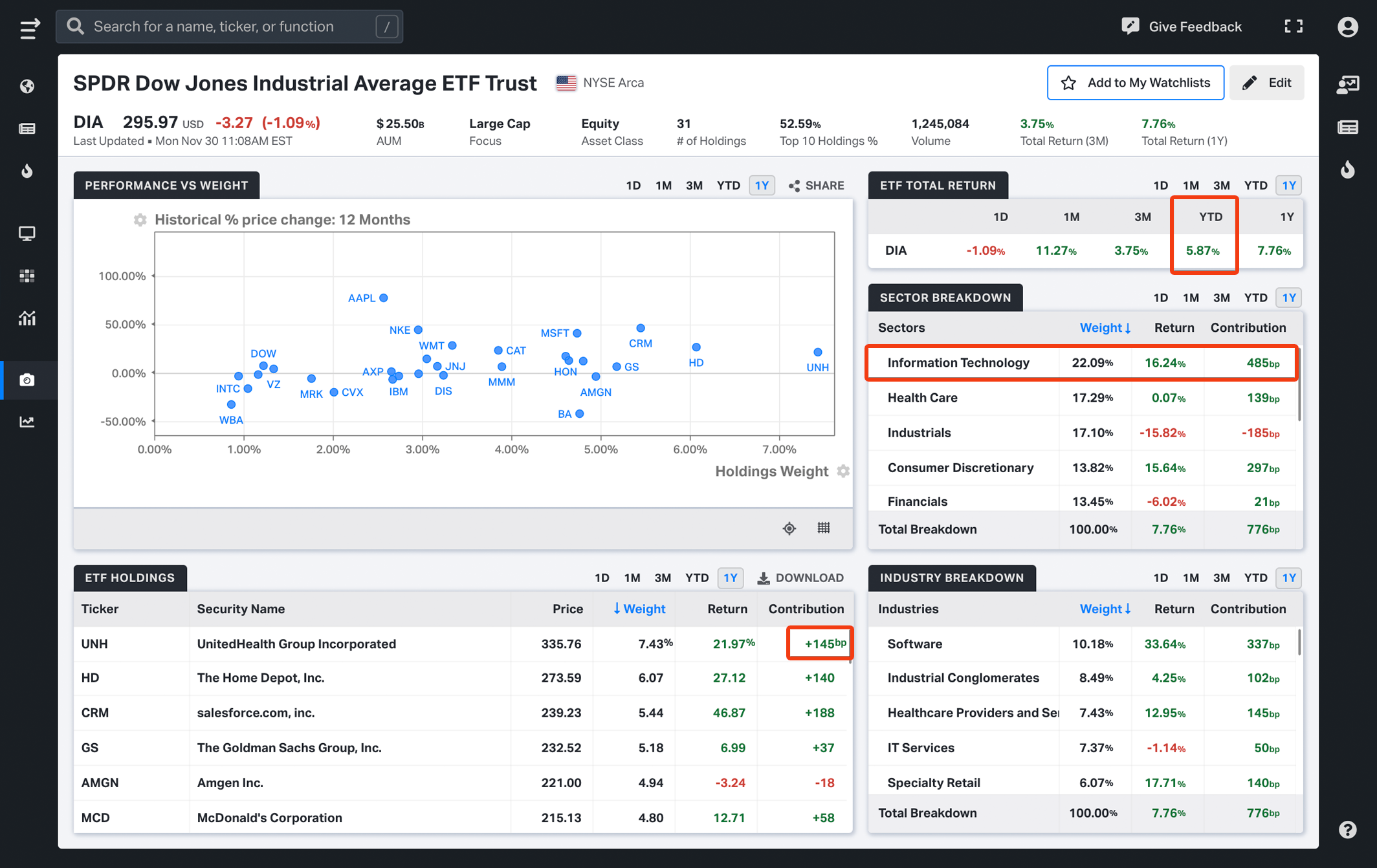Image resolution: width=1377 pixels, height=868 pixels.
Task: Sort Sector Breakdown by Weight column
Action: (x=1105, y=328)
